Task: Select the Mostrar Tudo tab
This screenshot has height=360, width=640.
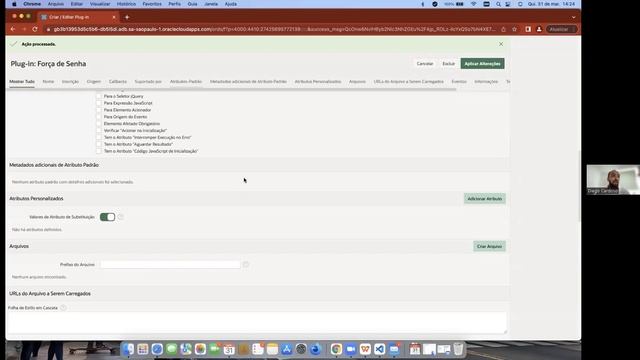Action: click(22, 82)
